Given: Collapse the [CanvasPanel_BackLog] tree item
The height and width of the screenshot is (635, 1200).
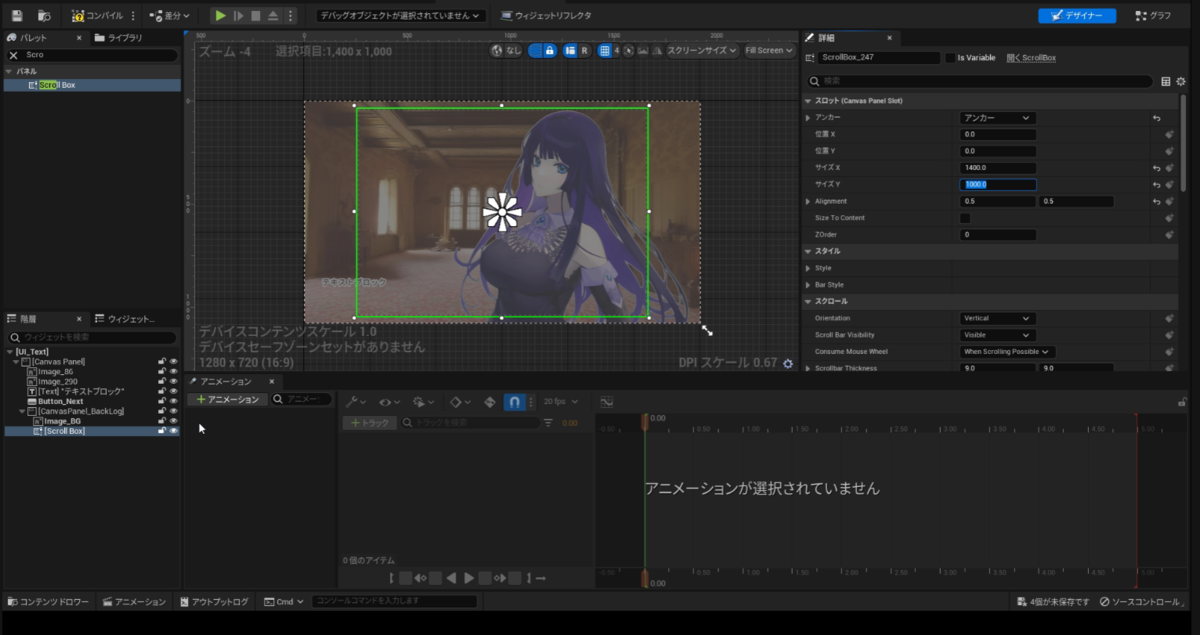Looking at the screenshot, I should tap(22, 411).
